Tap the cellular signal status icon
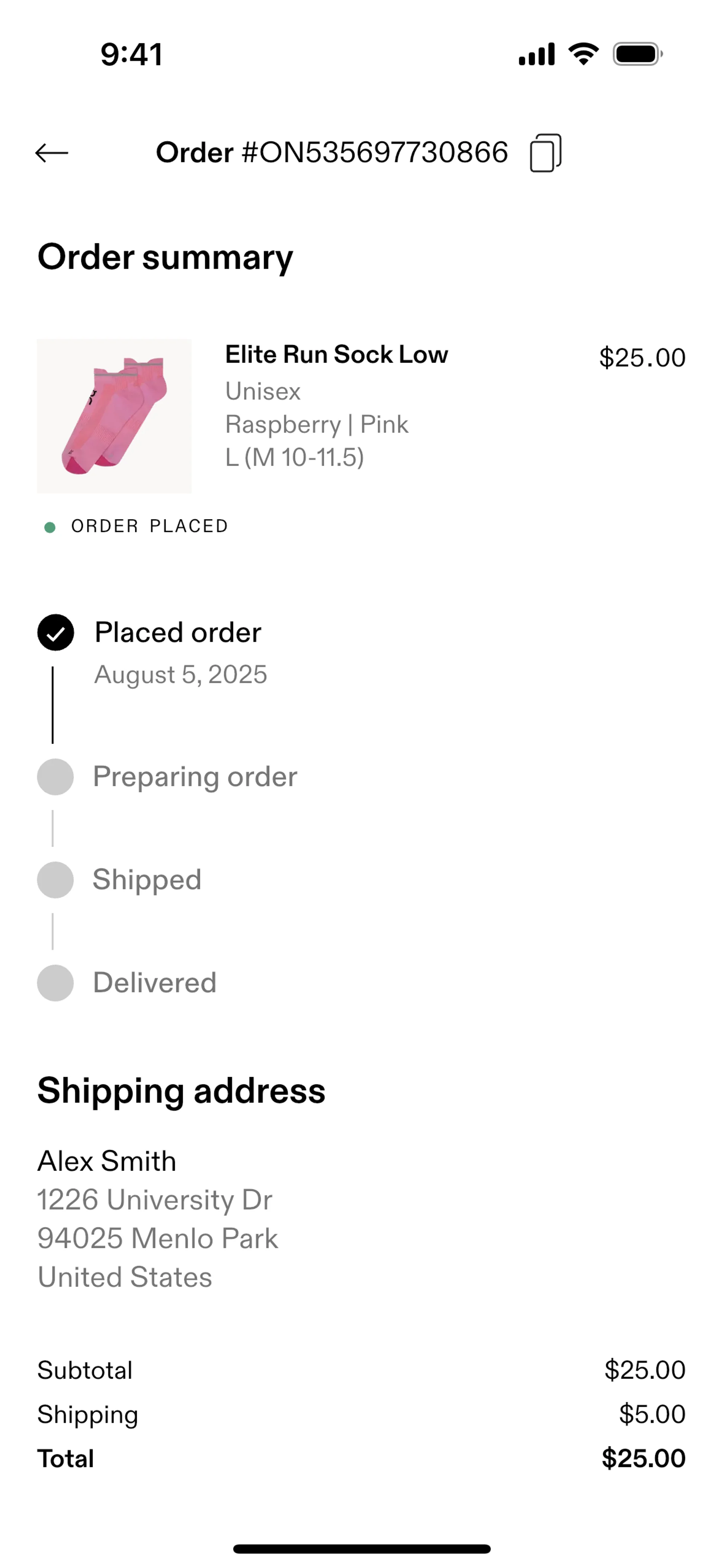Image resolution: width=723 pixels, height=1568 pixels. (x=536, y=54)
